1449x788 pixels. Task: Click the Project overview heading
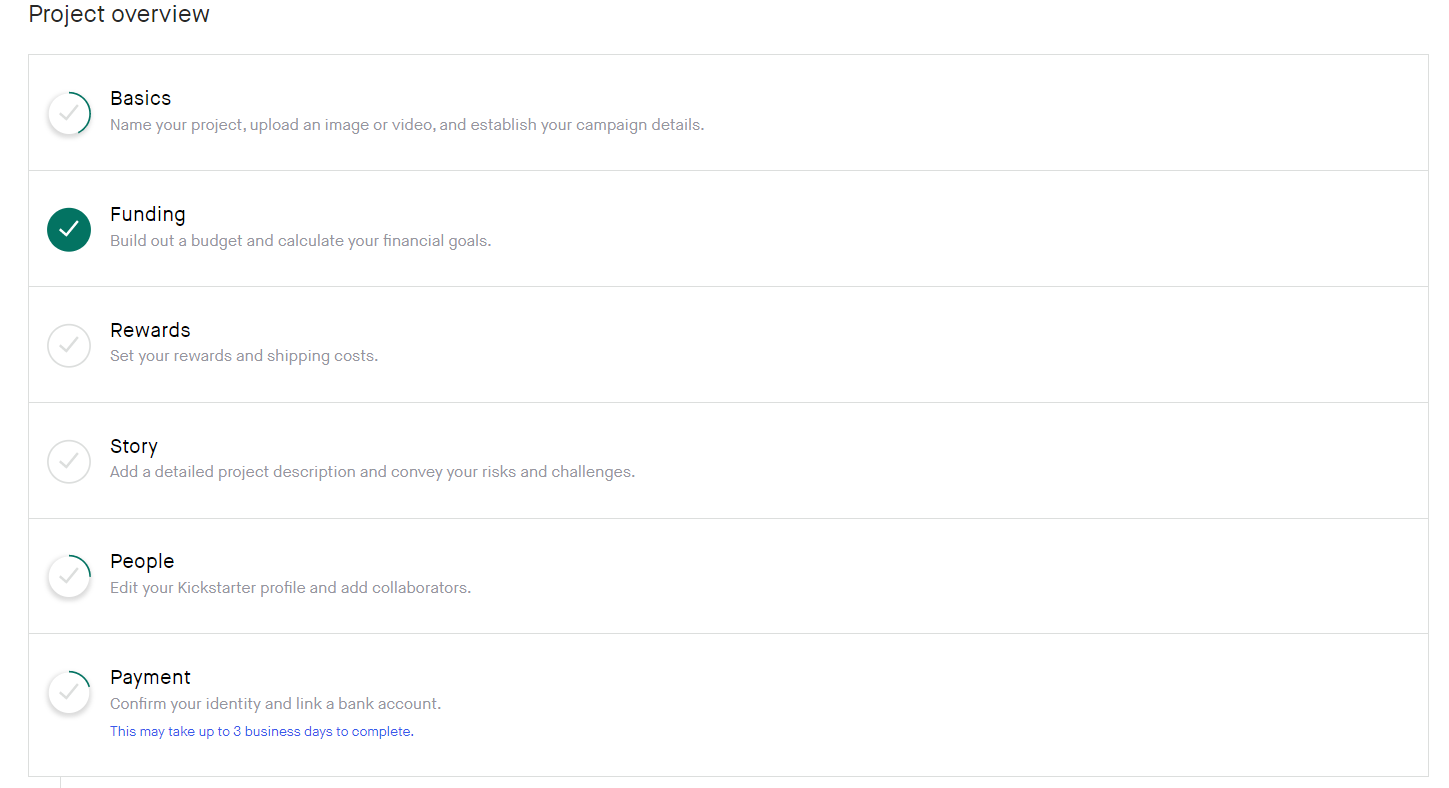pyautogui.click(x=119, y=15)
